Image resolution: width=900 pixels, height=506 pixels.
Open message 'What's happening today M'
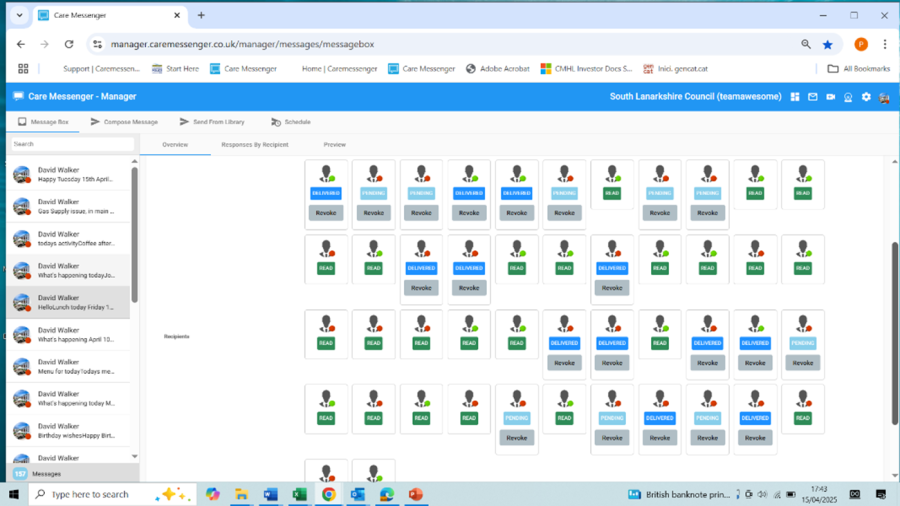click(x=68, y=398)
